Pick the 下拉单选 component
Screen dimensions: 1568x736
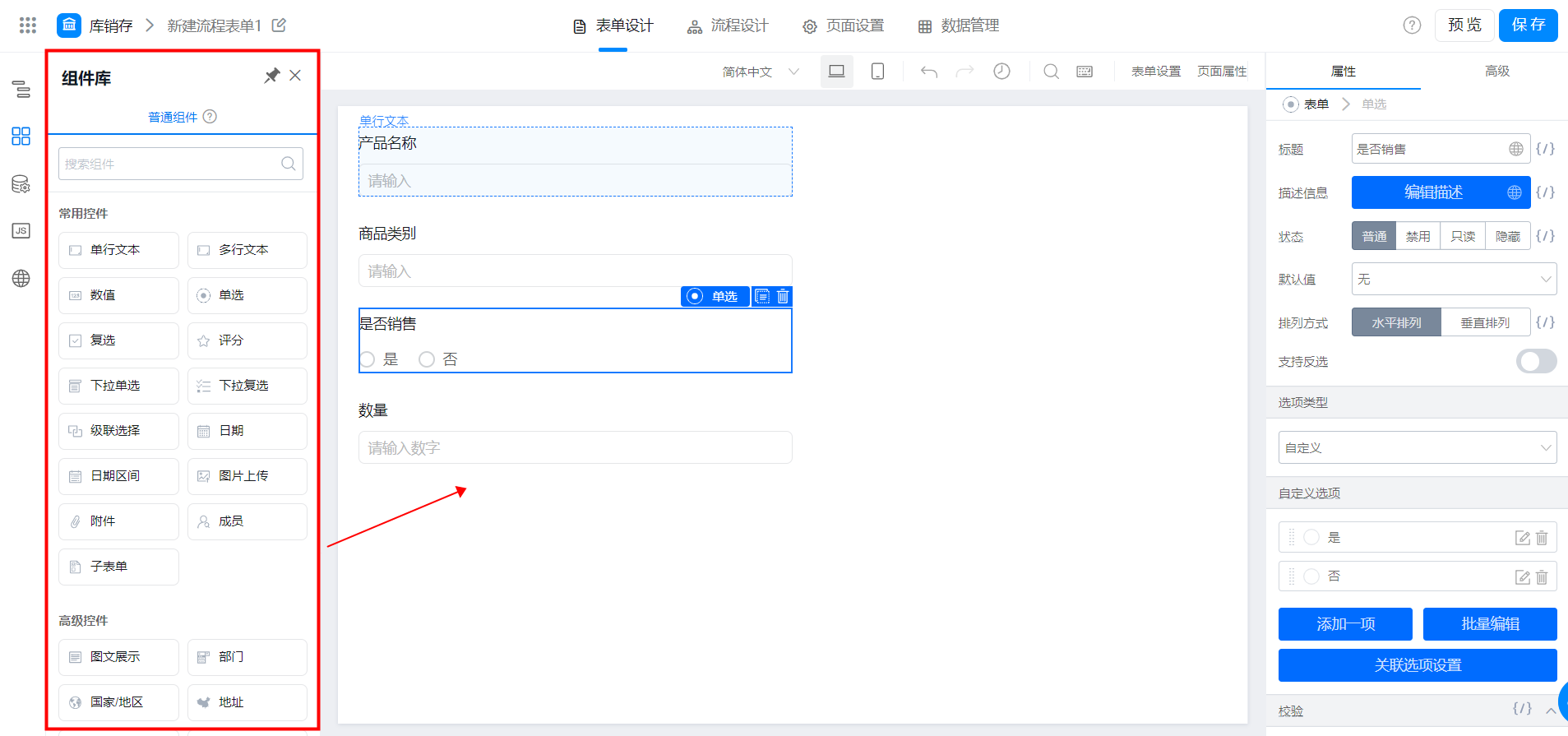click(118, 386)
